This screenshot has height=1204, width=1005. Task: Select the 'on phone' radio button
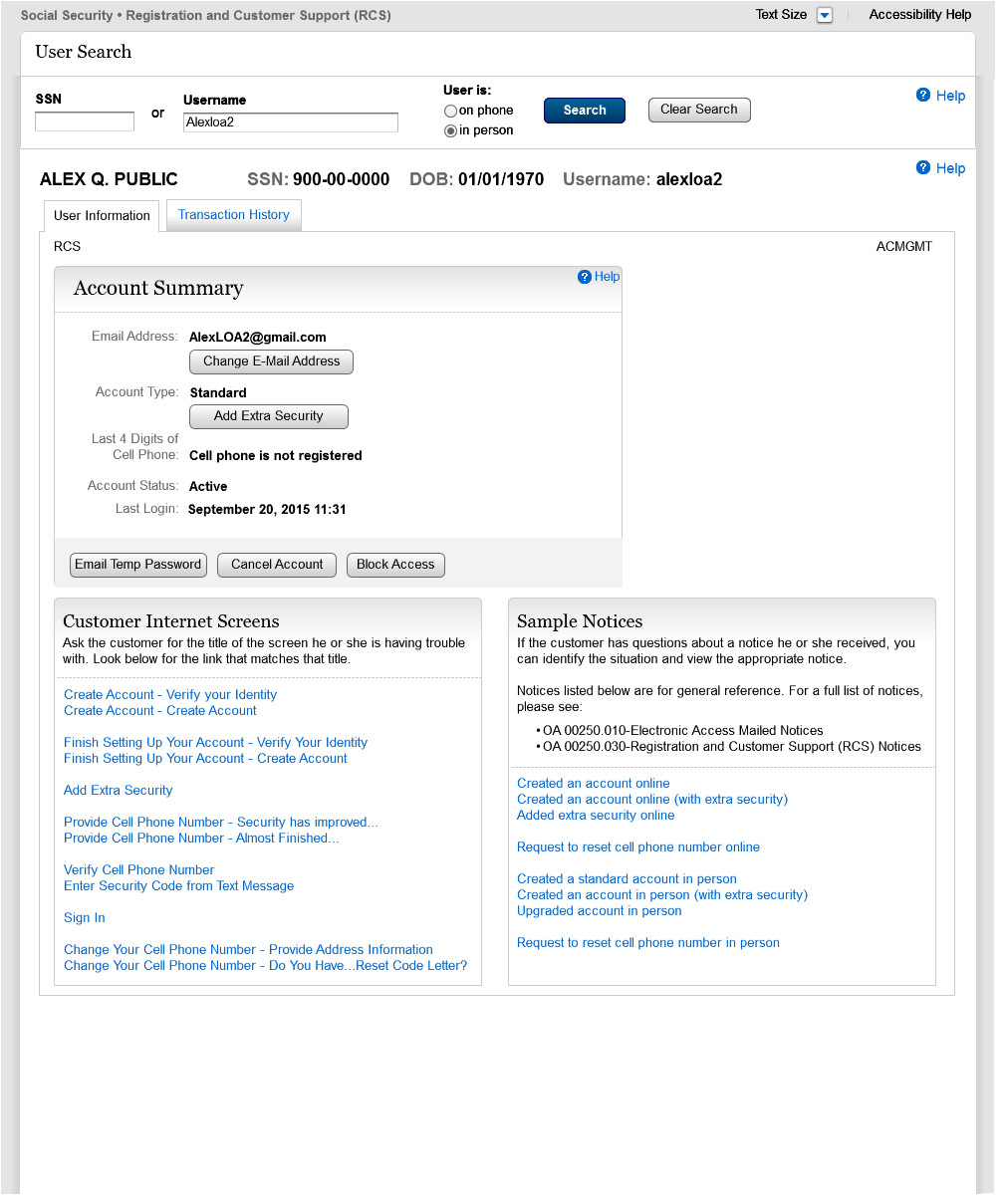coord(450,112)
